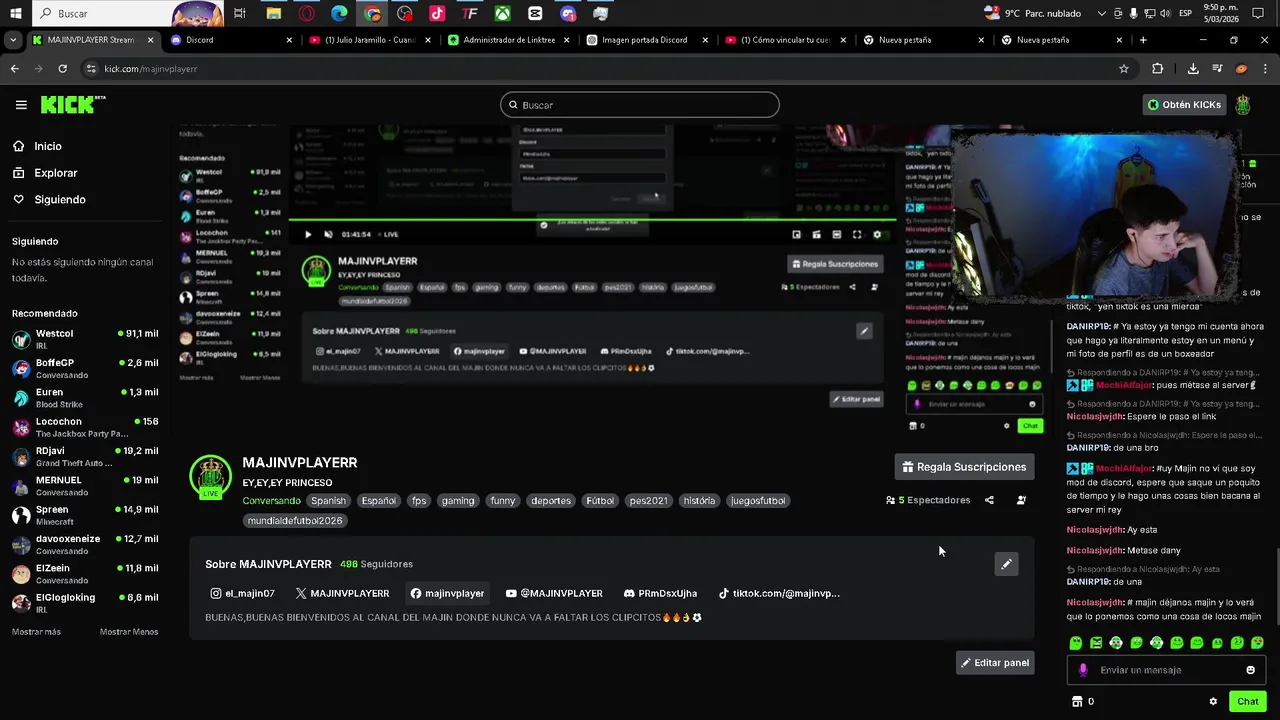Screen dimensions: 1280x720
Task: Click the KICK logo
Action: 72,104
